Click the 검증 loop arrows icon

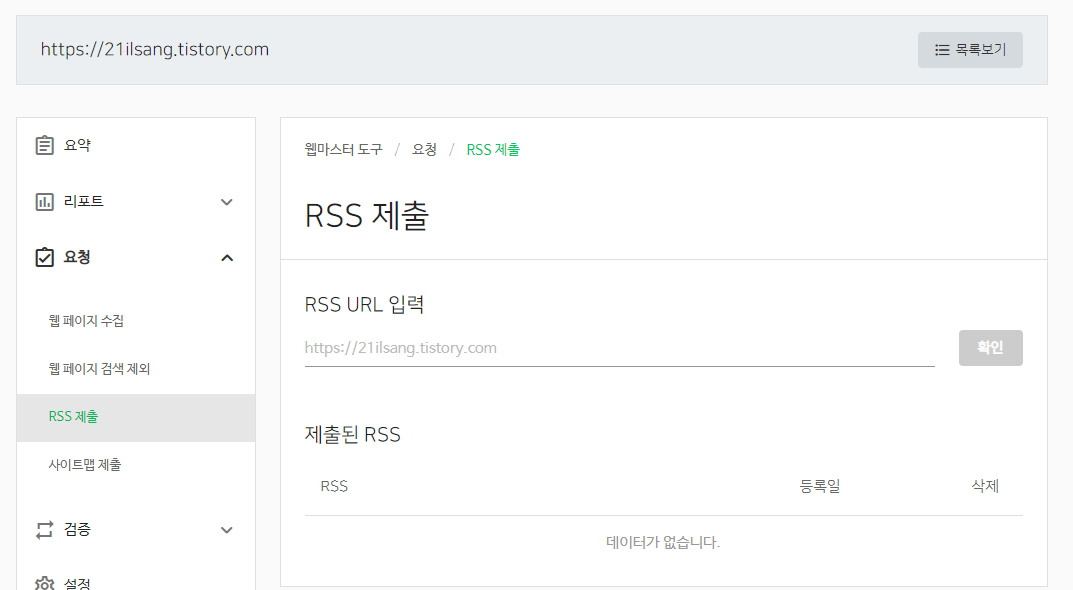(44, 530)
